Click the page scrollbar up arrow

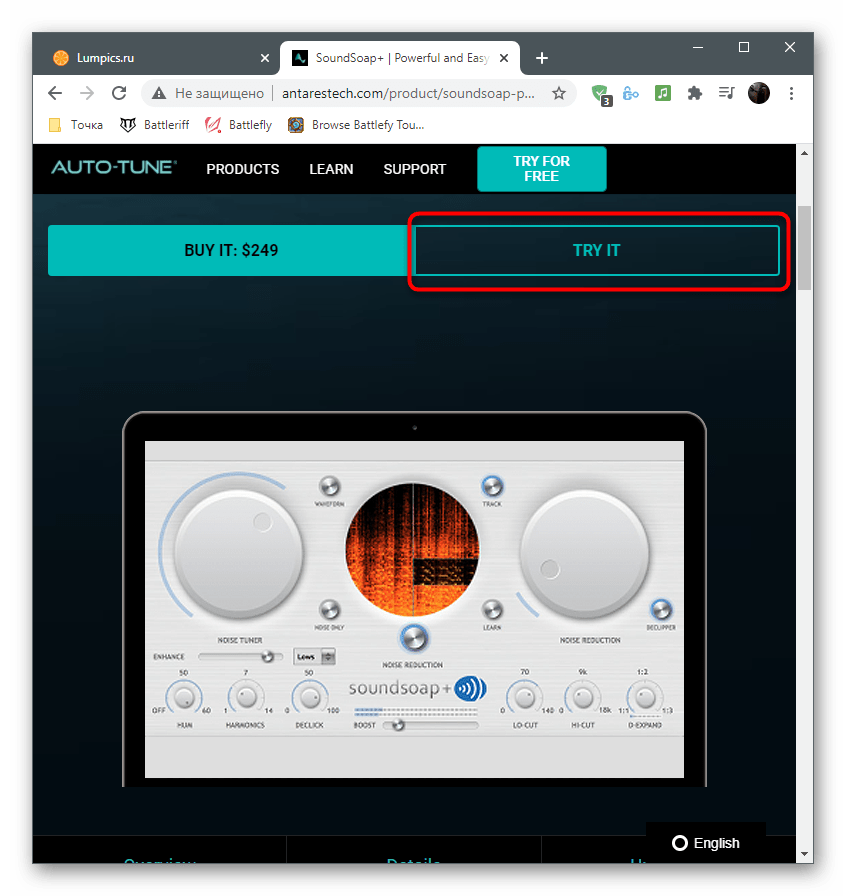(x=804, y=153)
